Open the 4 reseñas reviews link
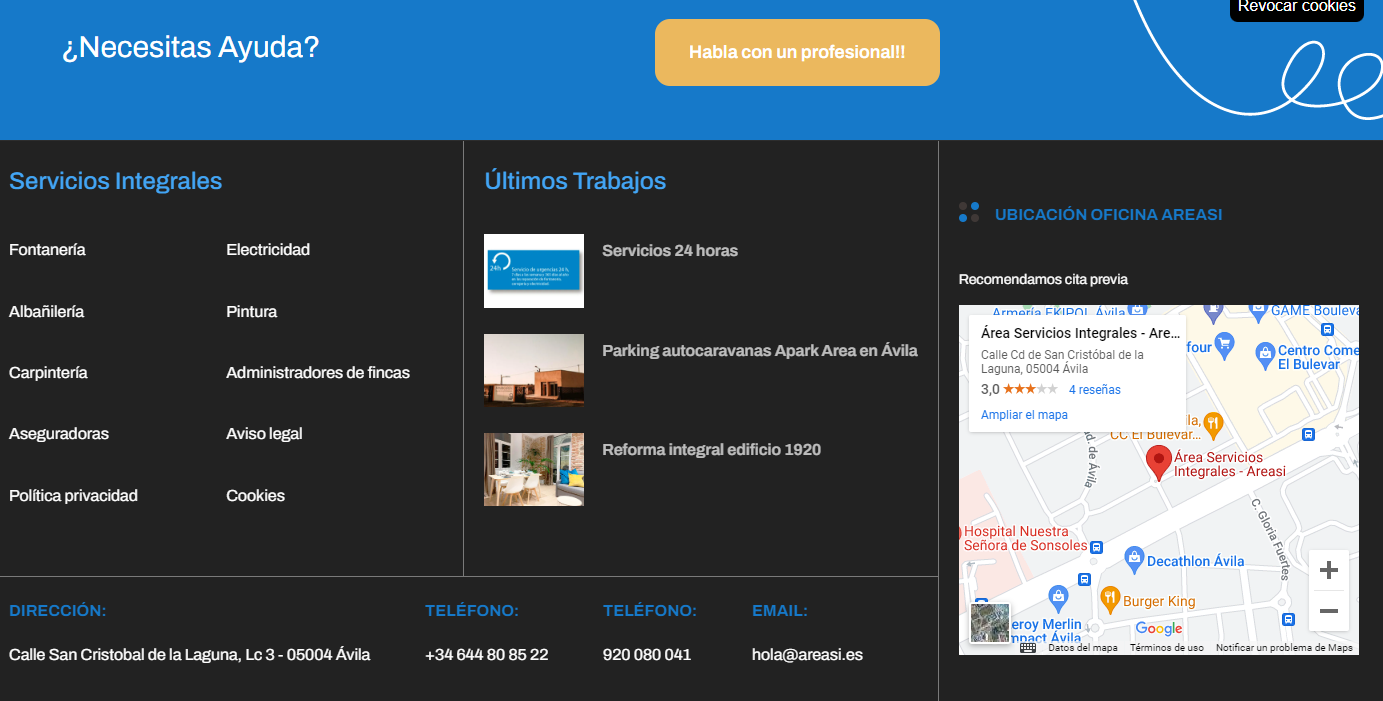Screen dimensions: 1383x701 [x=1095, y=390]
